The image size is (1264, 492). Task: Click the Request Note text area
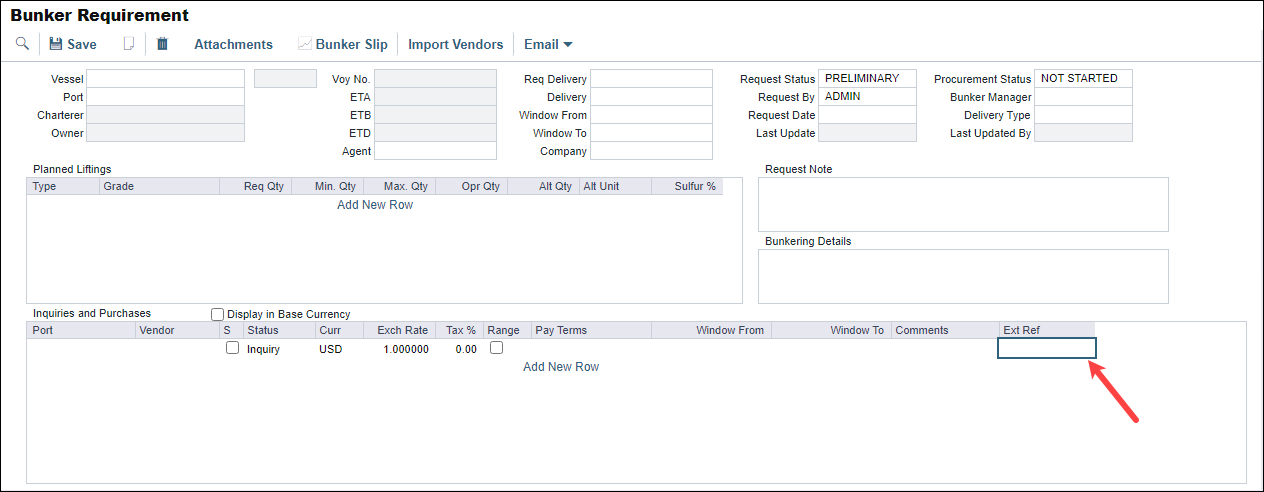(963, 204)
